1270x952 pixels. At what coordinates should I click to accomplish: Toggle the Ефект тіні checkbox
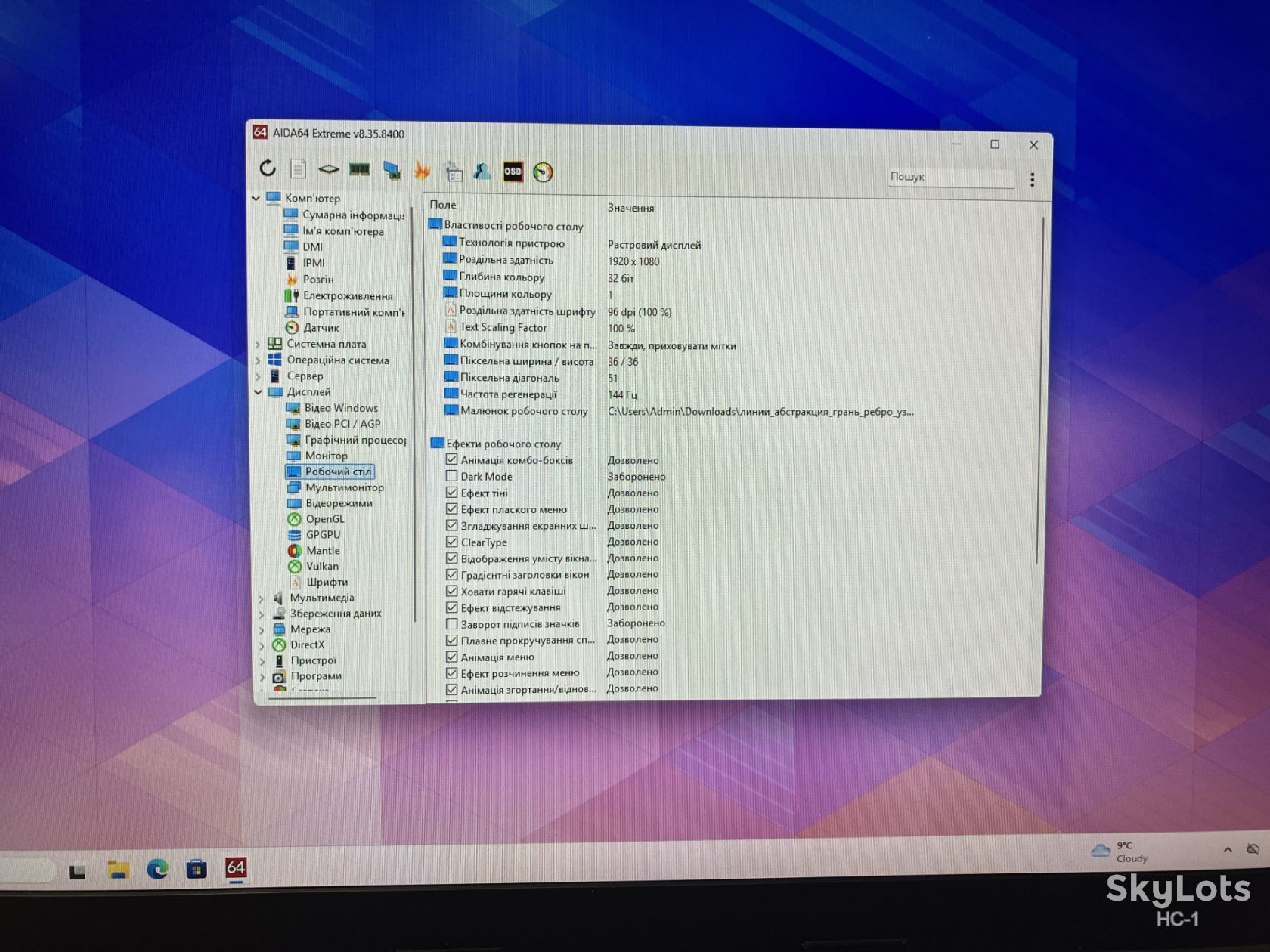click(451, 493)
